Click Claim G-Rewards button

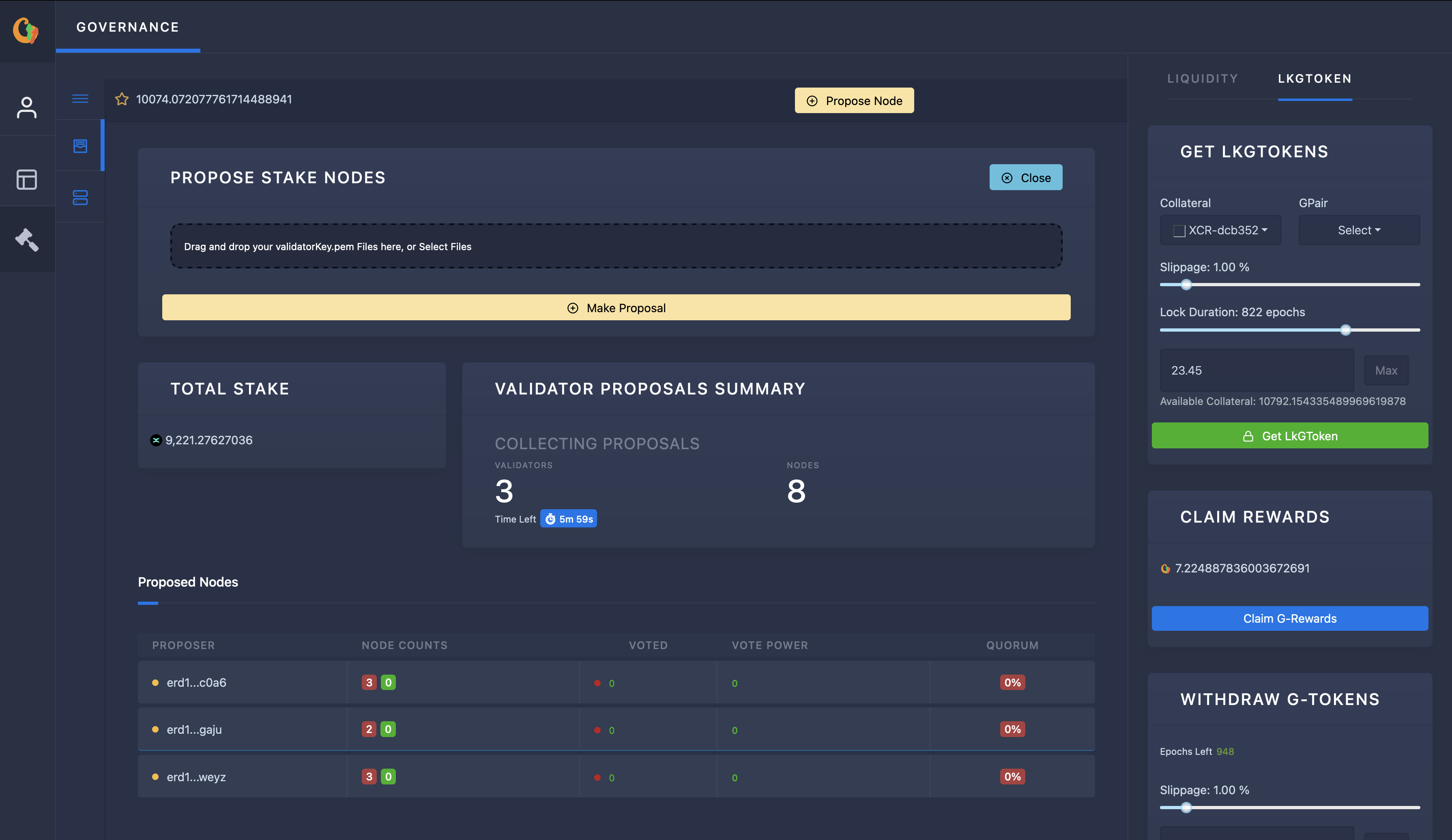1289,618
